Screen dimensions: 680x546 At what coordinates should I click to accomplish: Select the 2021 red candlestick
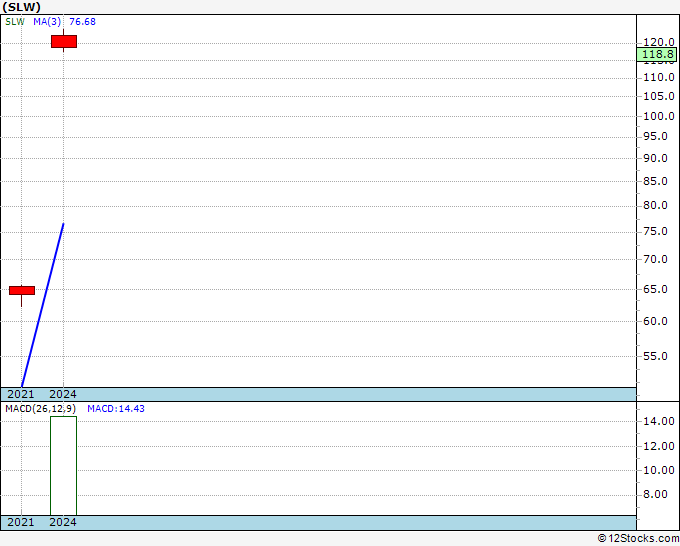(22, 291)
